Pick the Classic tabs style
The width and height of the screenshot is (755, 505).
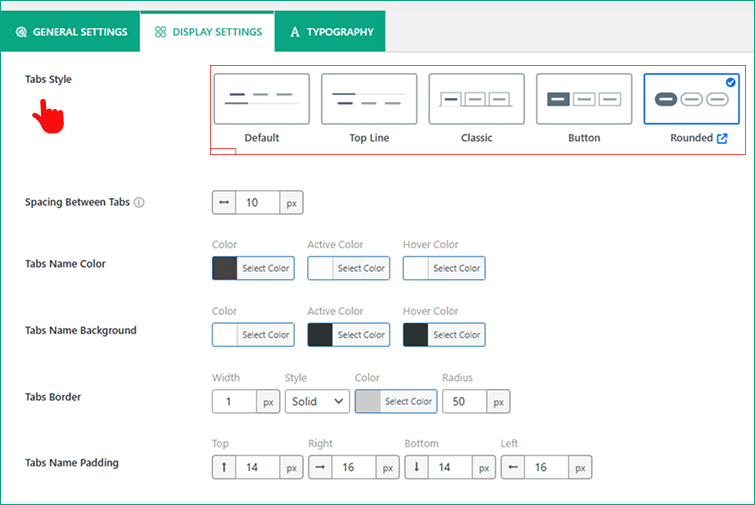point(476,99)
